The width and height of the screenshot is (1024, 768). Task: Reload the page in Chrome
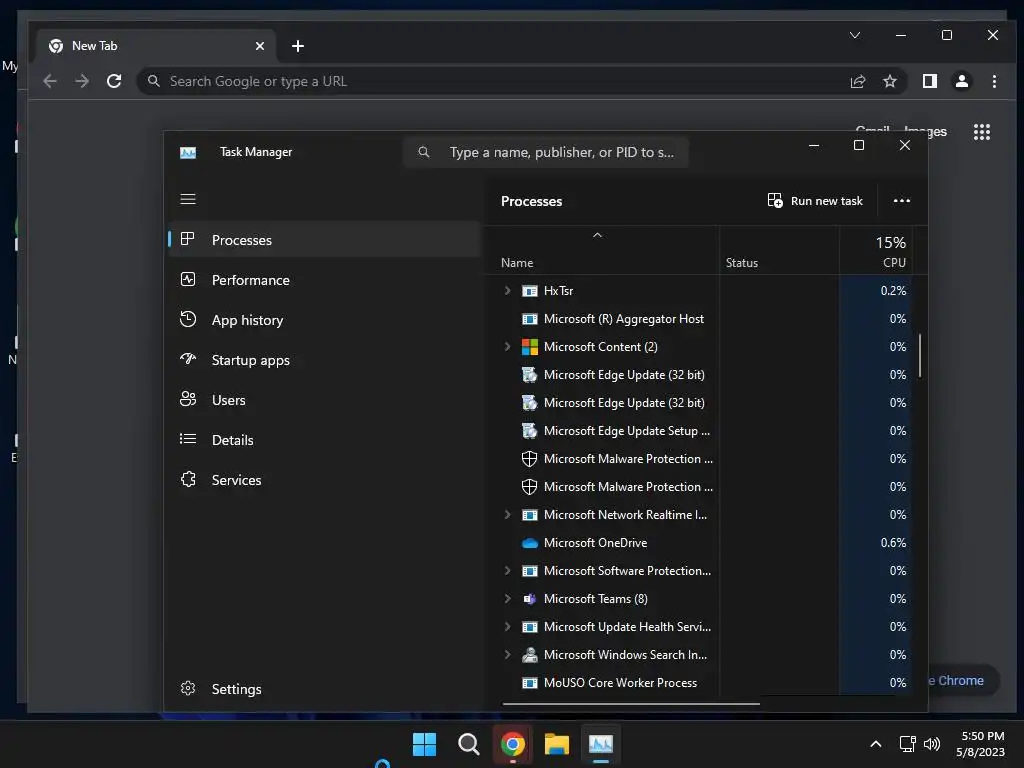coord(114,81)
